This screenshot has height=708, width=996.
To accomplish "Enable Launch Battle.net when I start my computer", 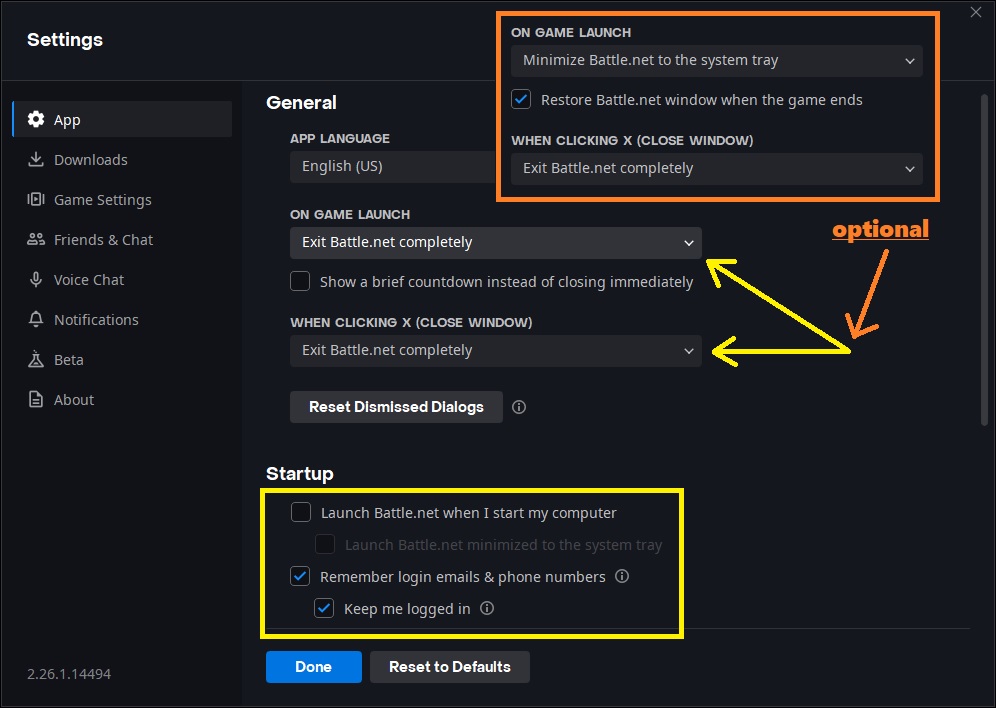I will (301, 513).
